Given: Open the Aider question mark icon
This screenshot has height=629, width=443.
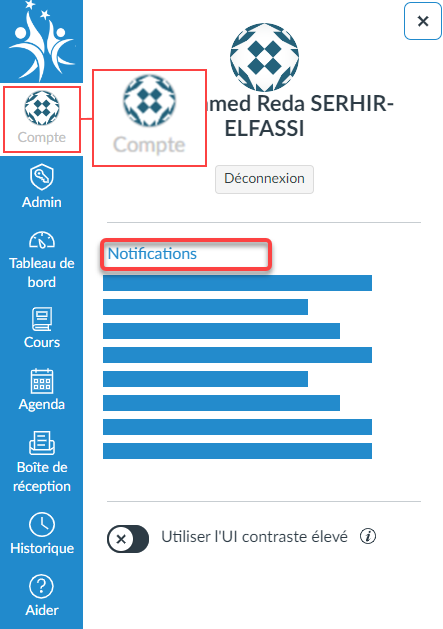Looking at the screenshot, I should (x=42, y=586).
